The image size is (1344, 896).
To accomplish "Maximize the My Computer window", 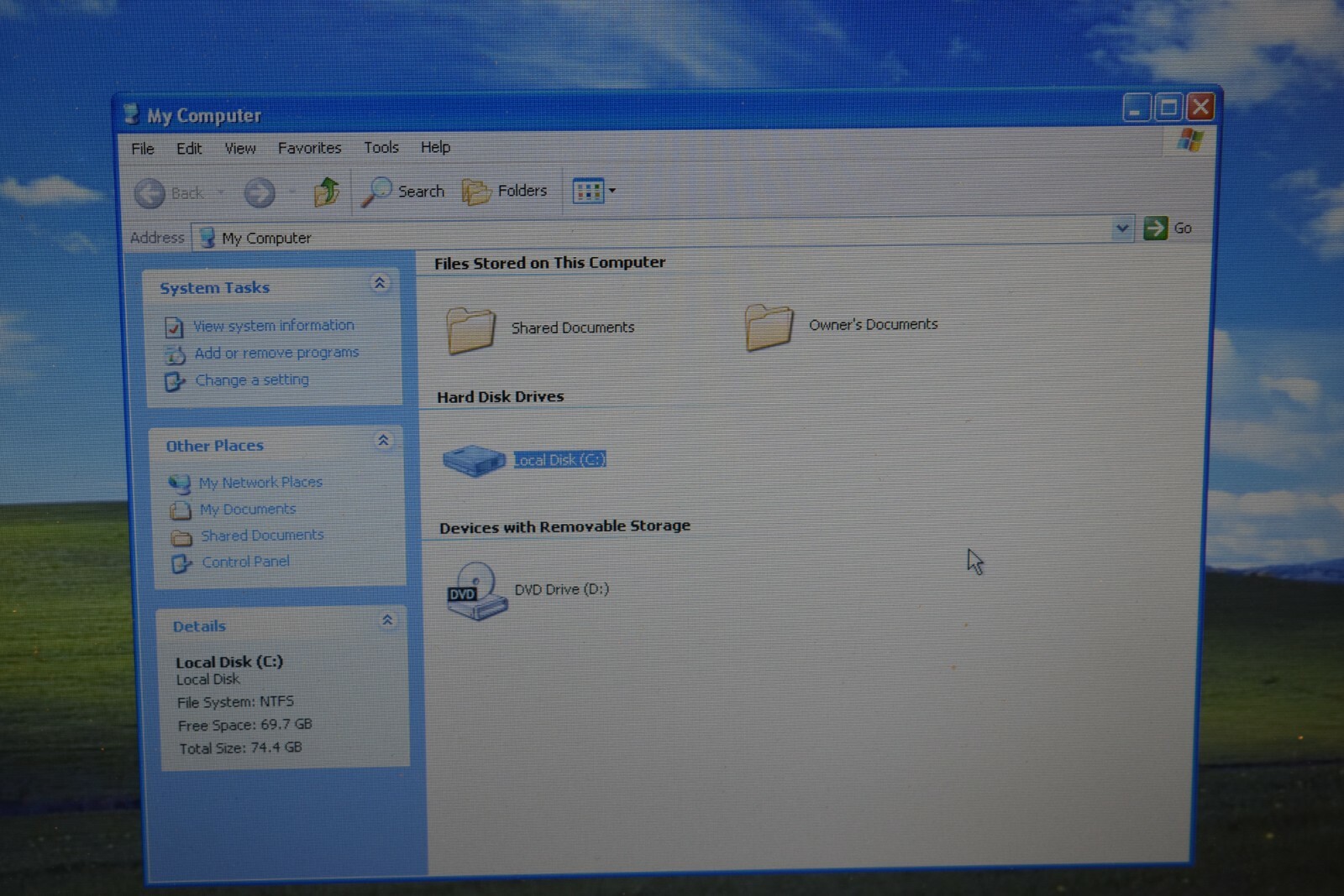I will click(1168, 107).
